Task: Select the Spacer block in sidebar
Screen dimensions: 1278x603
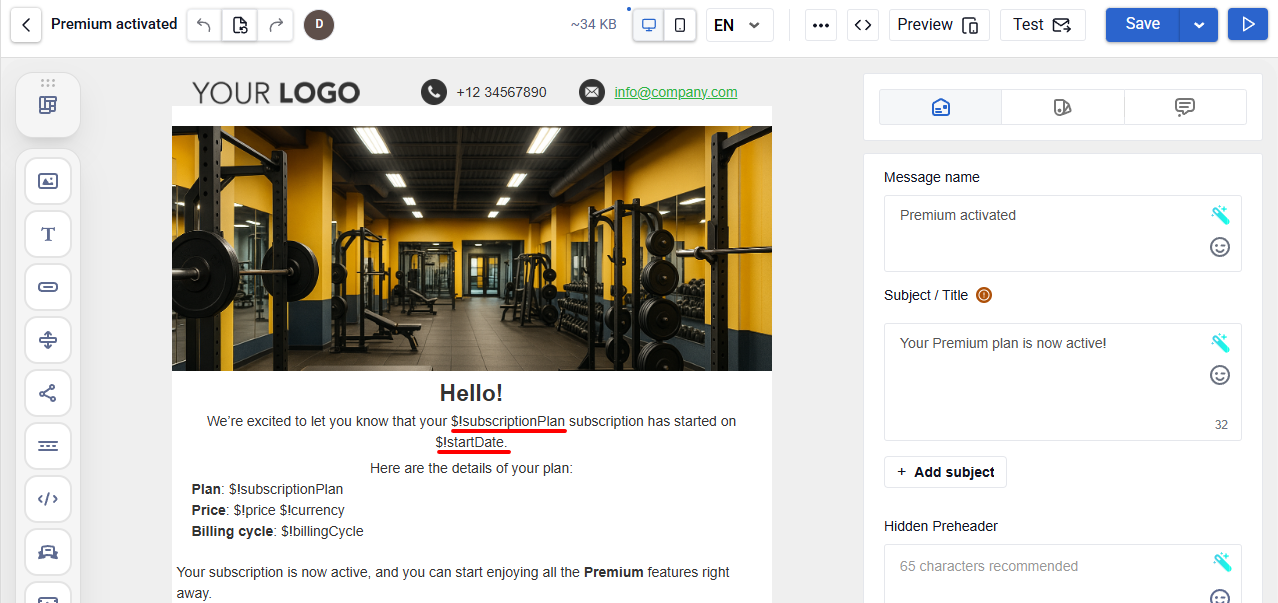Action: (48, 340)
